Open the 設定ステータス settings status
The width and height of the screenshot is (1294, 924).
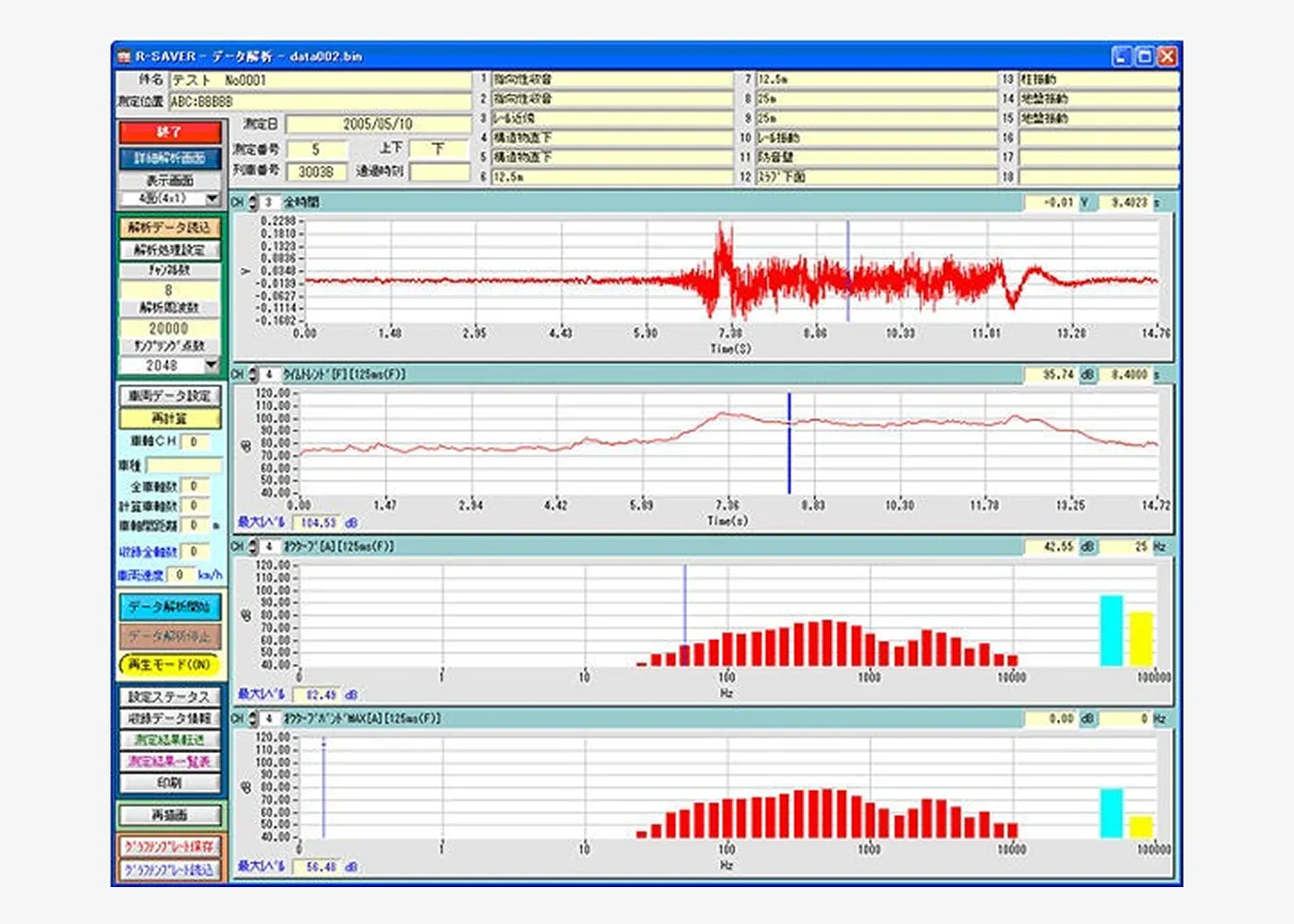(x=169, y=697)
